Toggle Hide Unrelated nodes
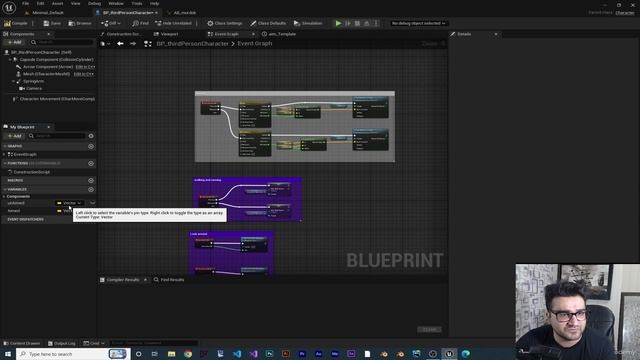The image size is (640, 360). pos(173,23)
